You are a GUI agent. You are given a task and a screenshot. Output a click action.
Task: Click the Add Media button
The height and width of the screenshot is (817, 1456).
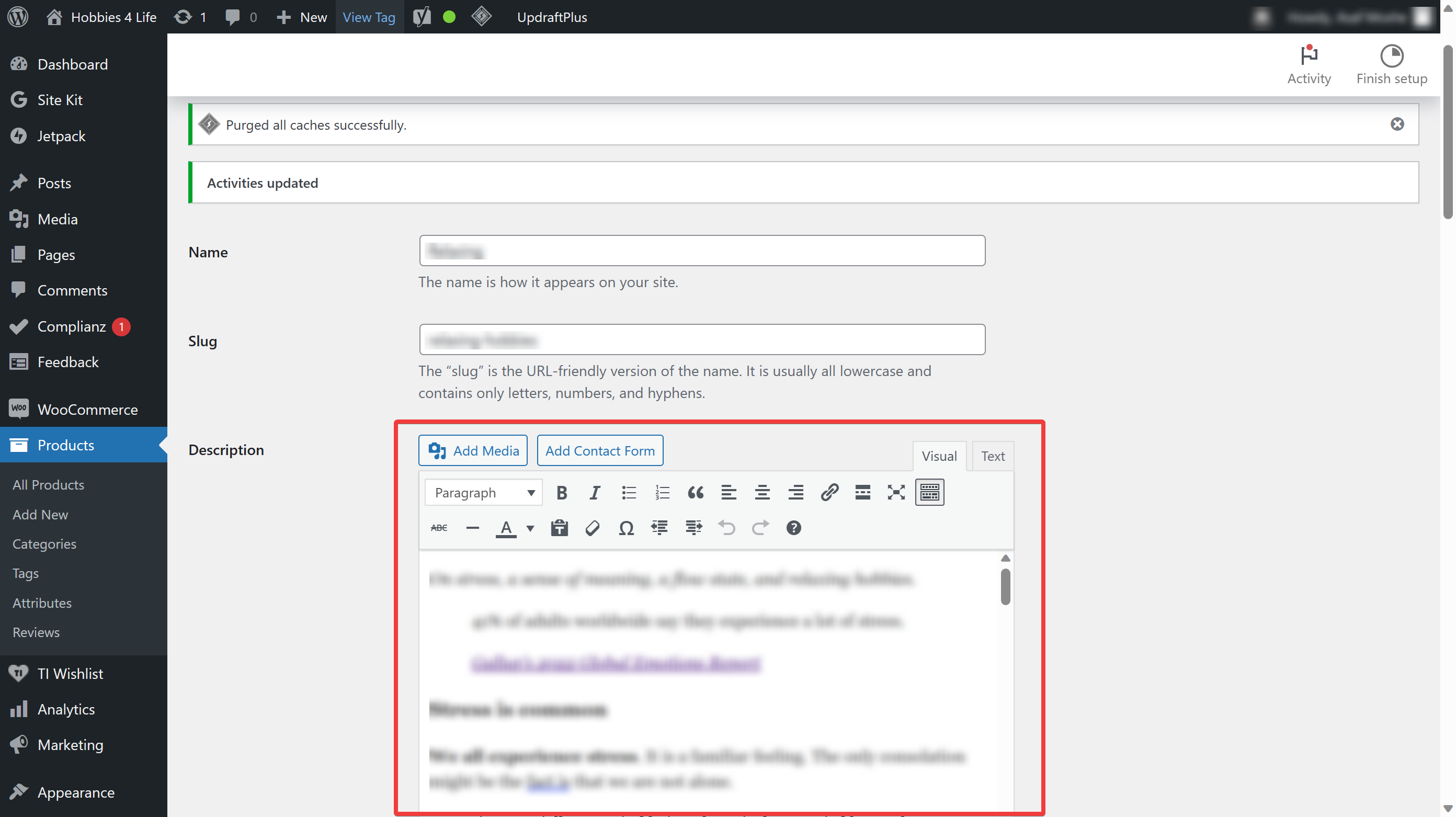[473, 450]
